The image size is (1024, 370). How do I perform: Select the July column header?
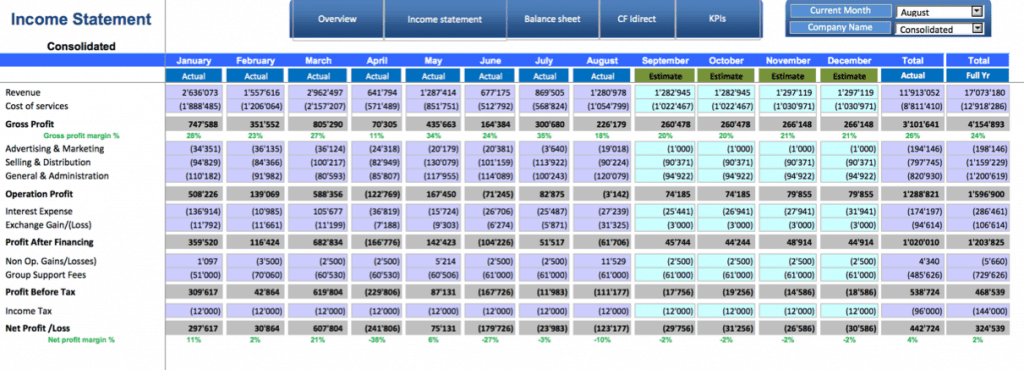coord(544,61)
